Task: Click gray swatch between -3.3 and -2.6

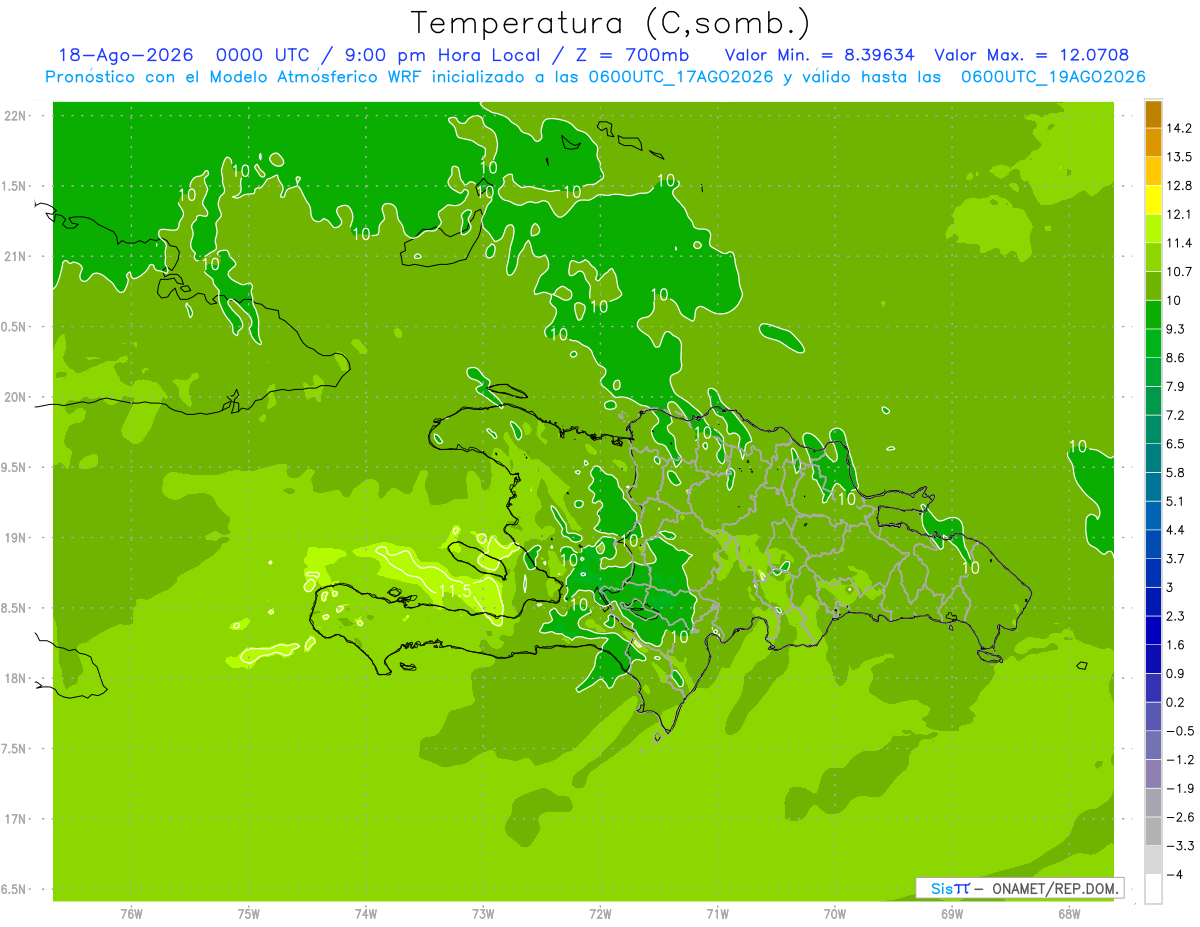Action: click(1153, 831)
